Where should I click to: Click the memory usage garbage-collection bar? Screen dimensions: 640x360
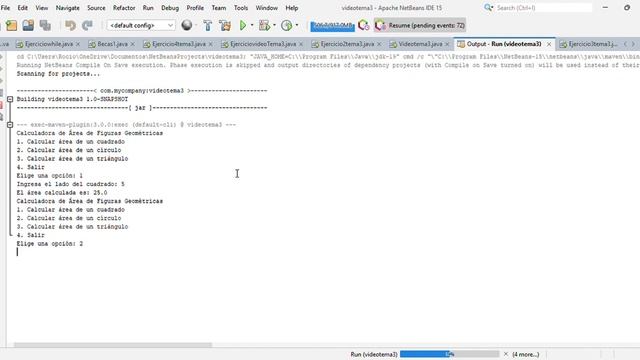(x=332, y=25)
